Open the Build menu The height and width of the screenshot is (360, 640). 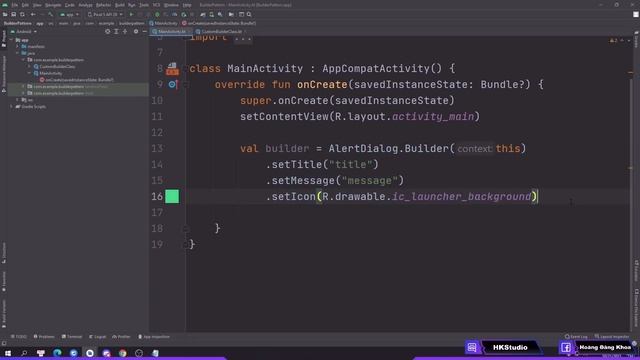120,5
